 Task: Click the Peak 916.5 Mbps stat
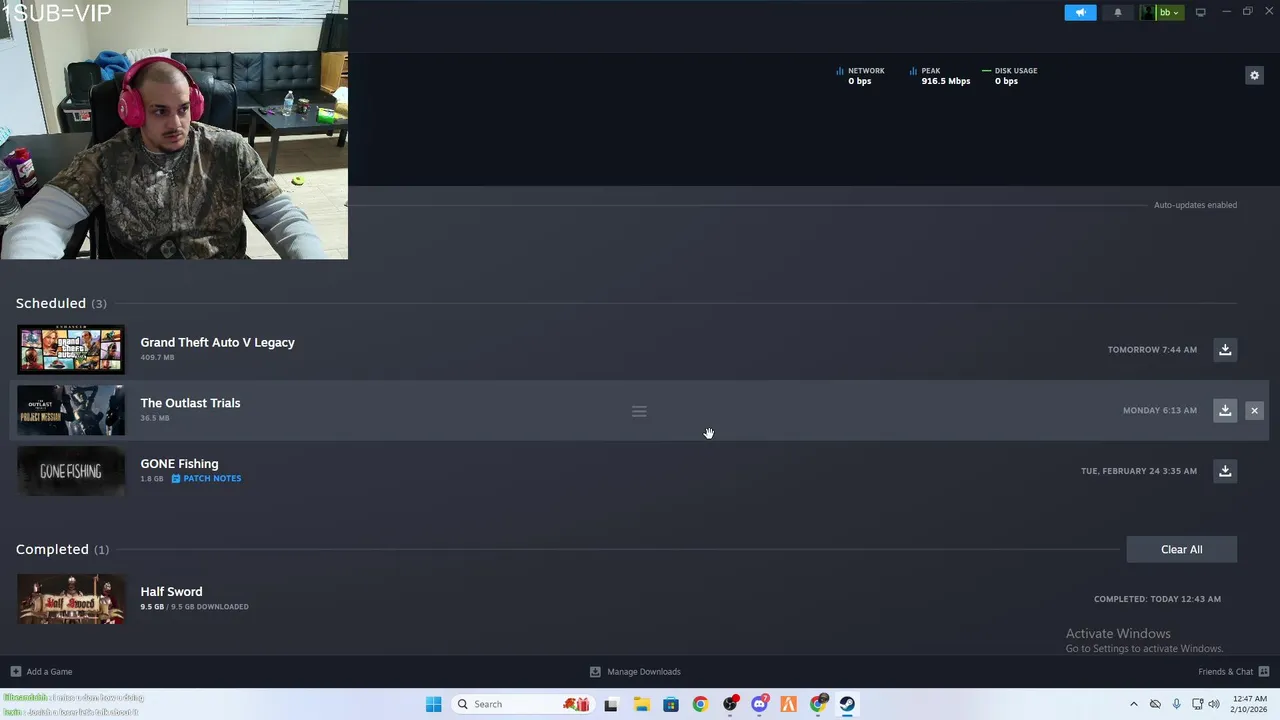point(940,76)
